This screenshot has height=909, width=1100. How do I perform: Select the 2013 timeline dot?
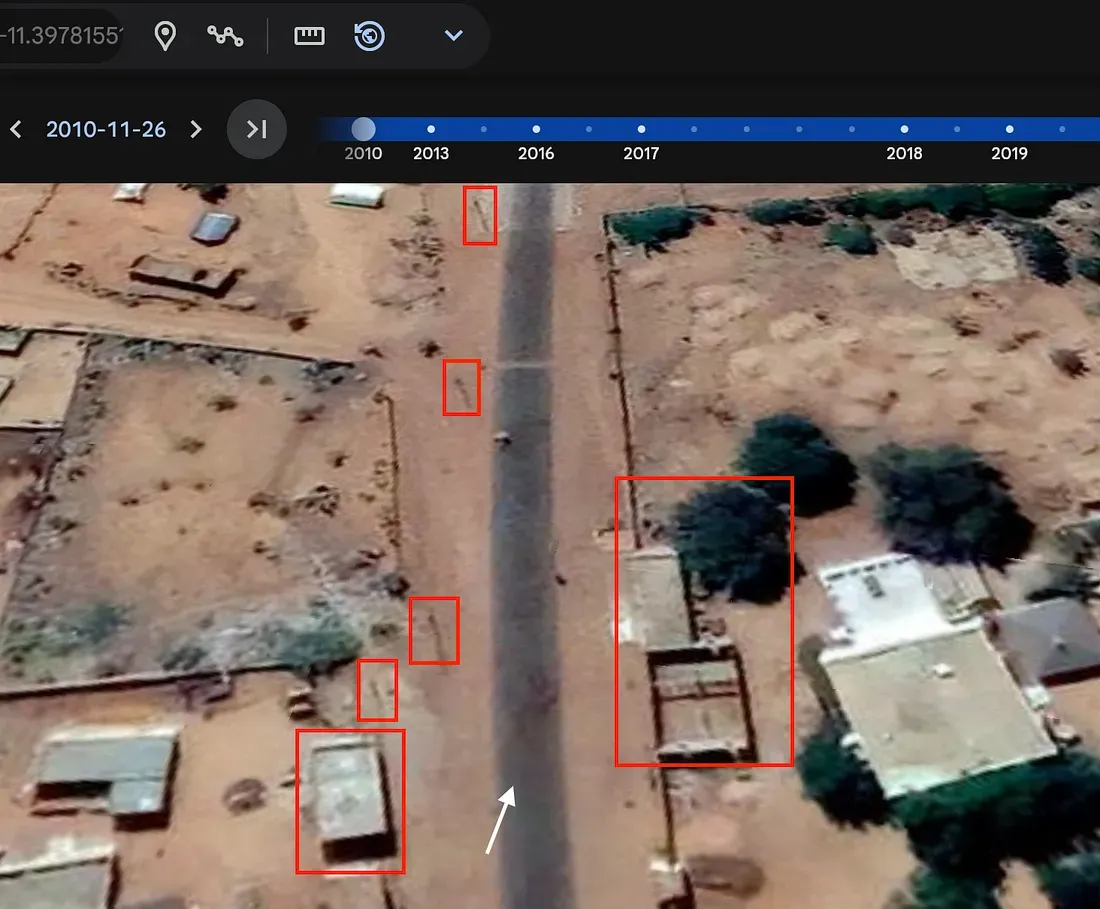[x=431, y=129]
